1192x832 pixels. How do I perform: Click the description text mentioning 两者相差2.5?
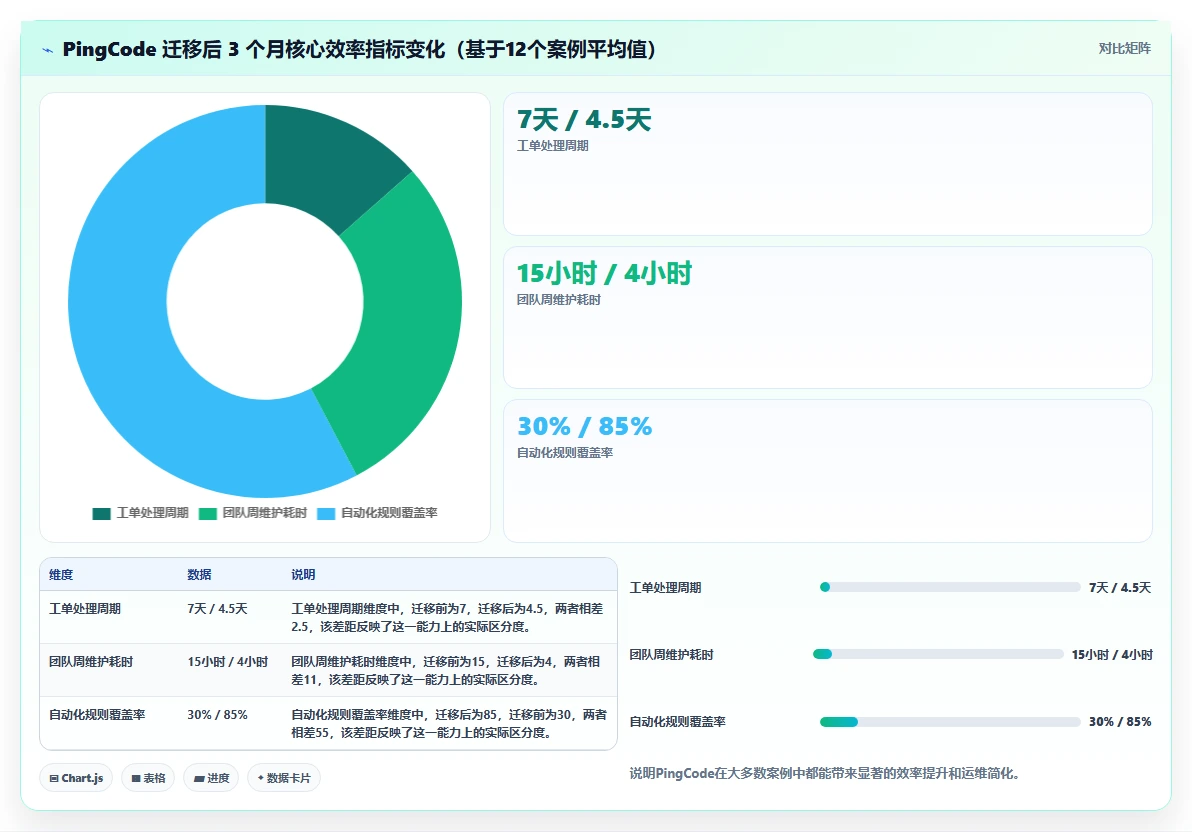(448, 618)
